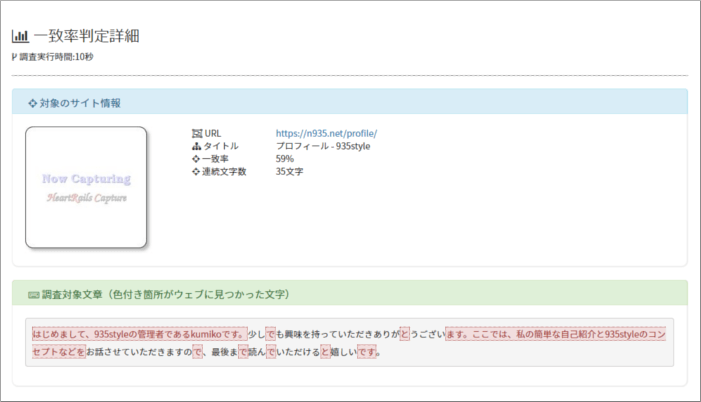Click the sitemap icon beside タイトル
Image resolution: width=701 pixels, height=402 pixels.
[197, 146]
